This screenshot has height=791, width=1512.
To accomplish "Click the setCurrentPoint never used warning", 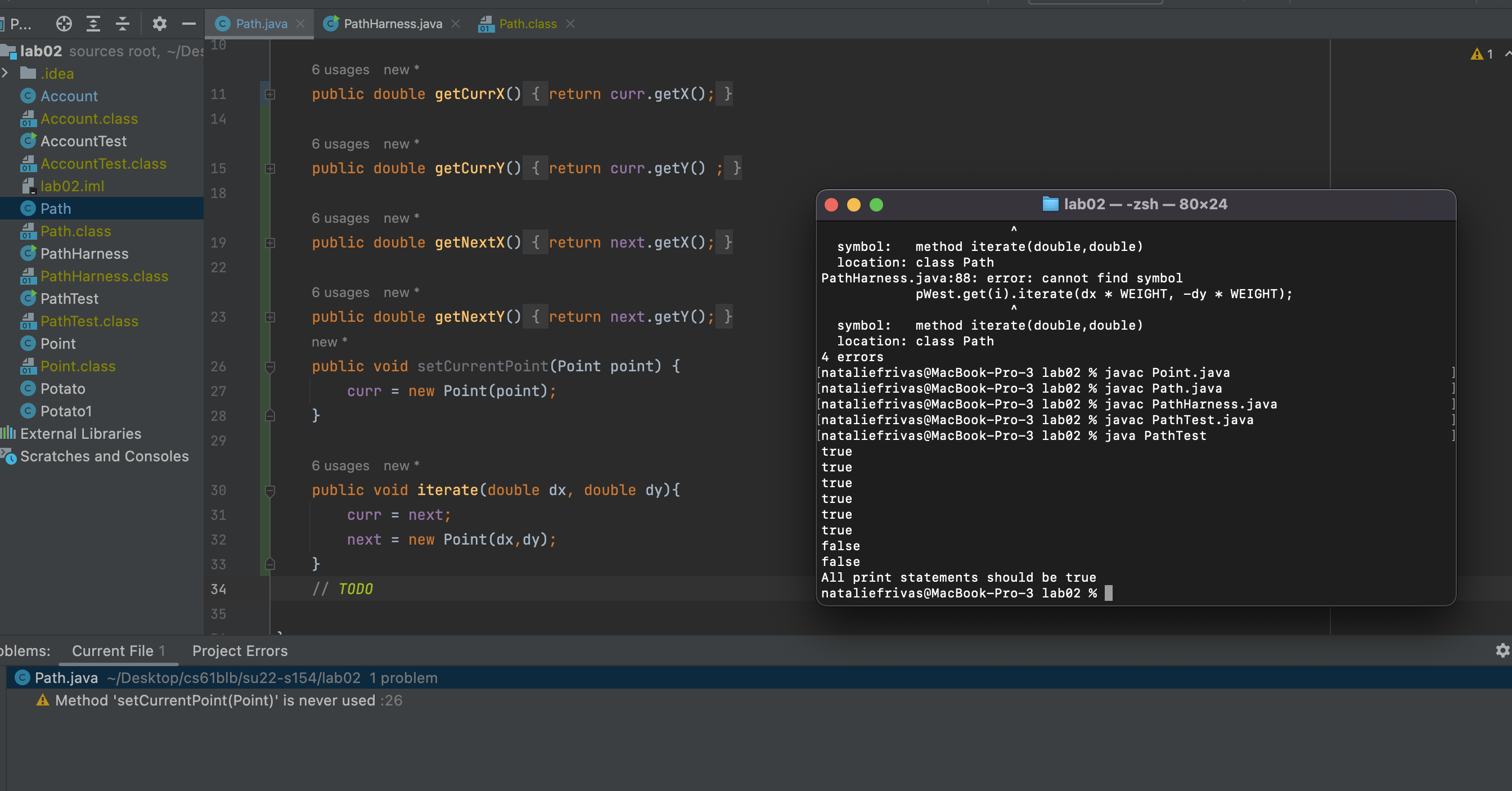I will pyautogui.click(x=215, y=700).
